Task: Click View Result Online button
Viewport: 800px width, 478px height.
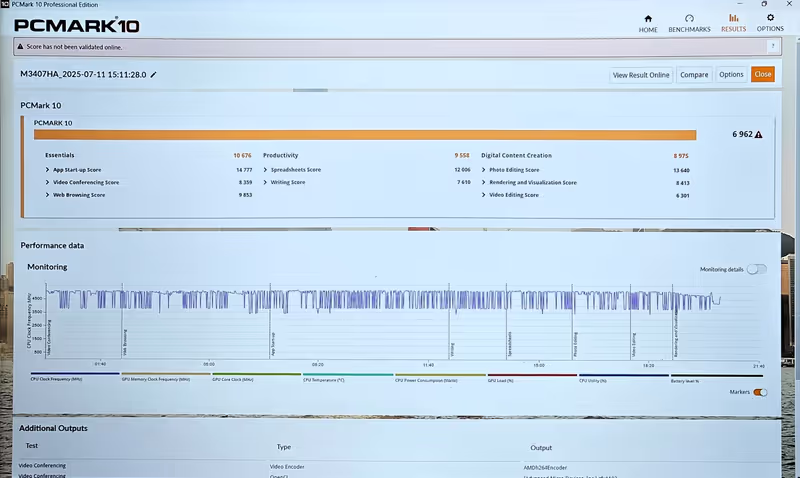Action: (641, 75)
